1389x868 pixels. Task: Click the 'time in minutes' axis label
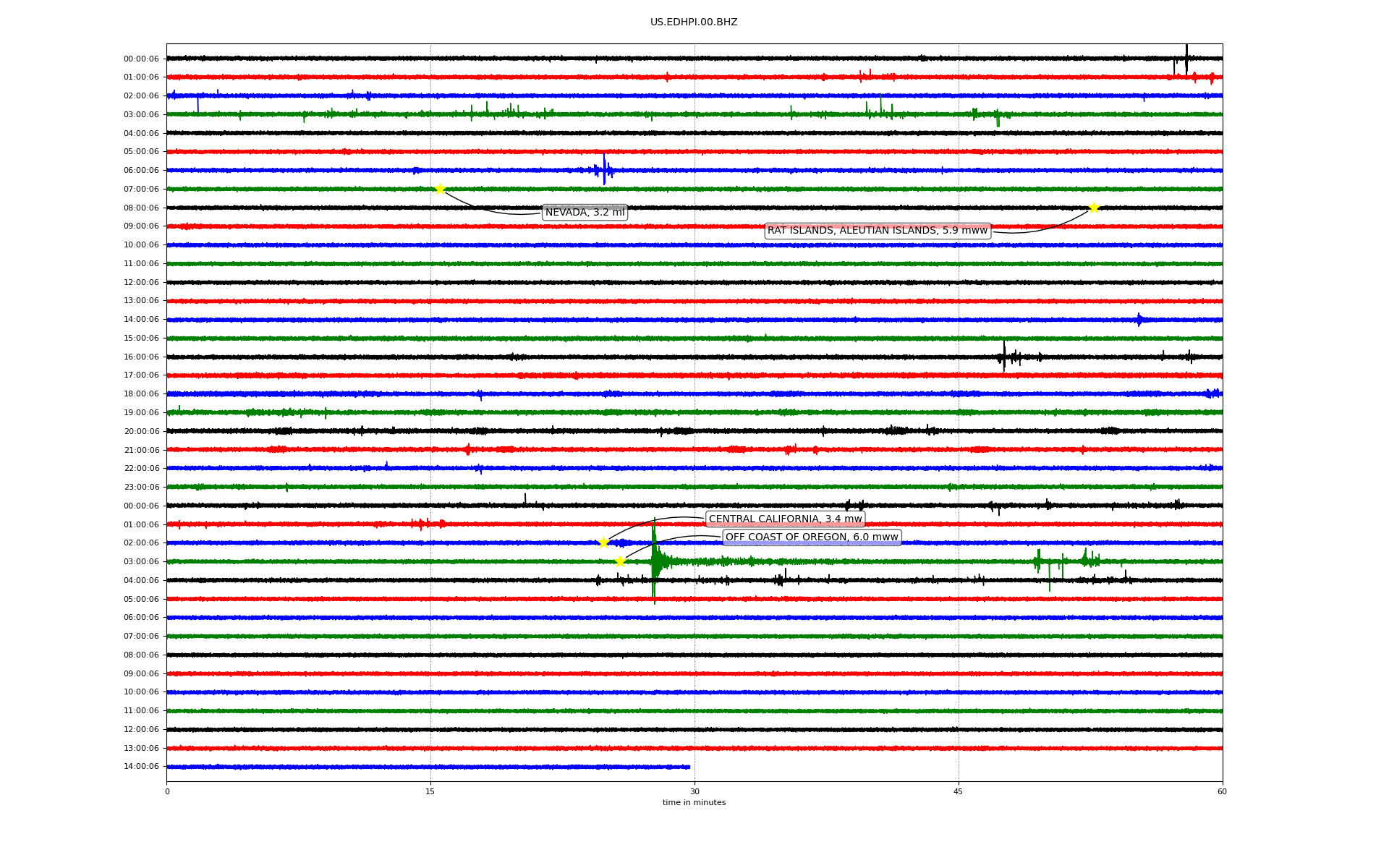693,803
